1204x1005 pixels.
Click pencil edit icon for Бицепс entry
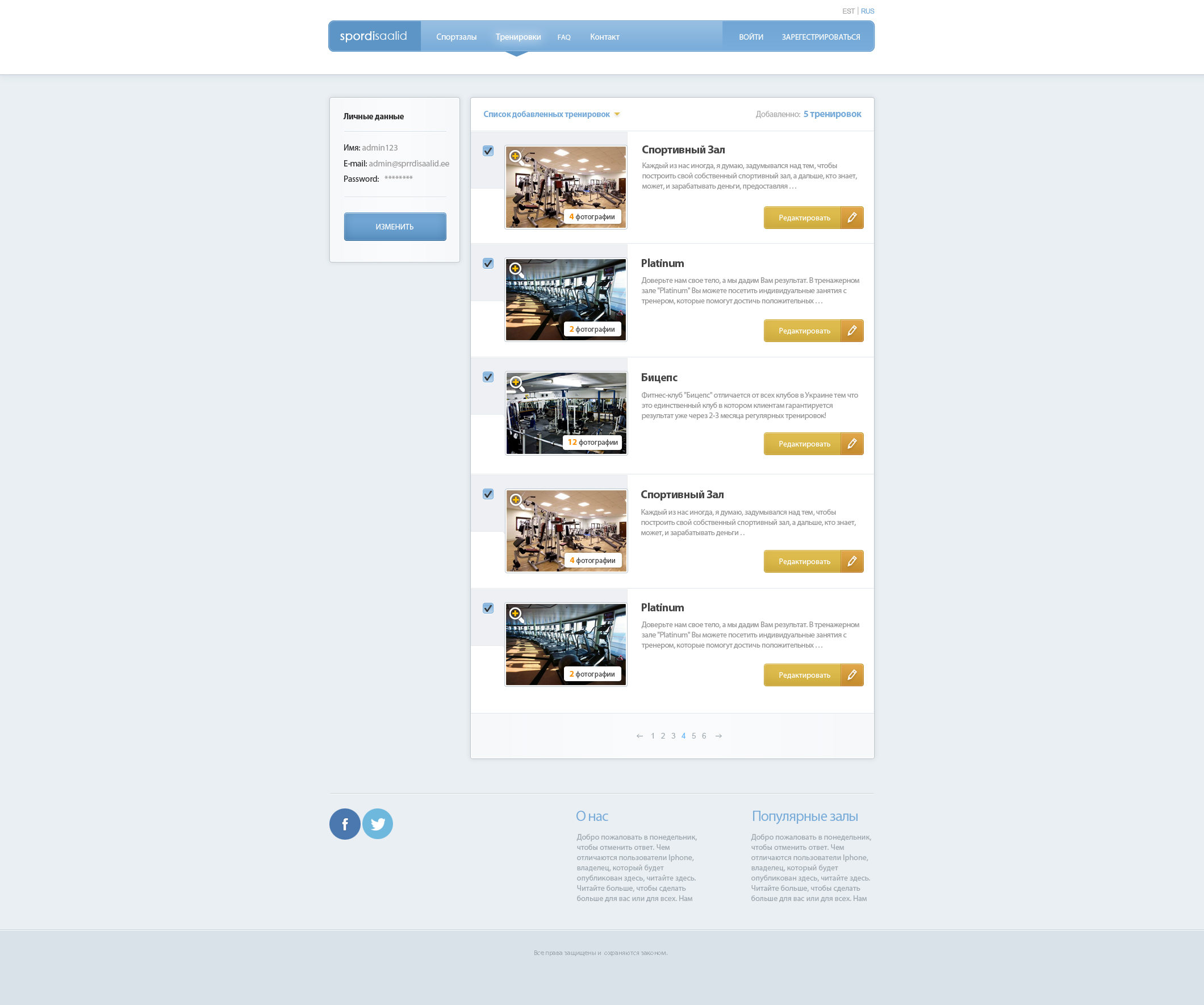(852, 444)
